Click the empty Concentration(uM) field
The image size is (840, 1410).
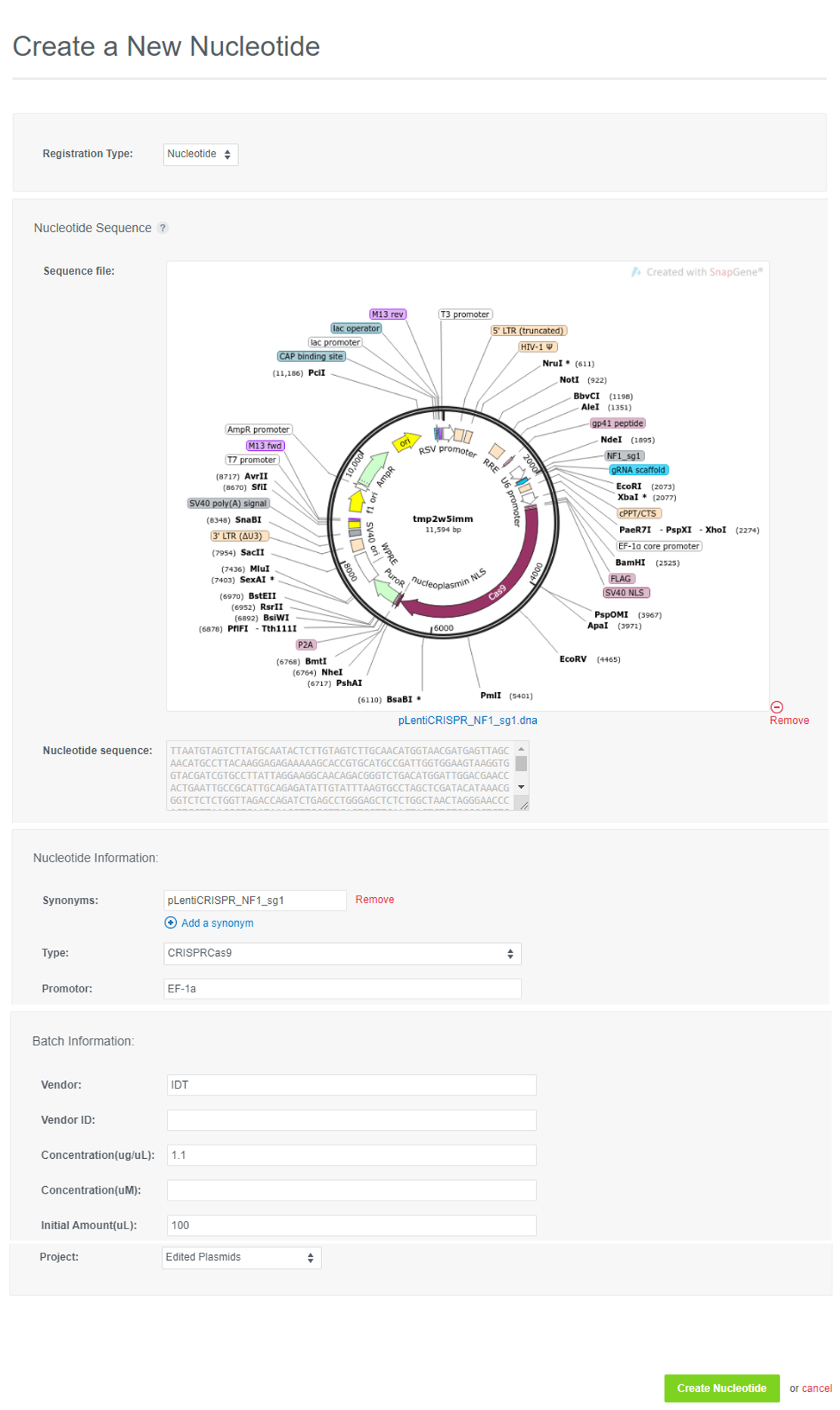(x=352, y=1190)
